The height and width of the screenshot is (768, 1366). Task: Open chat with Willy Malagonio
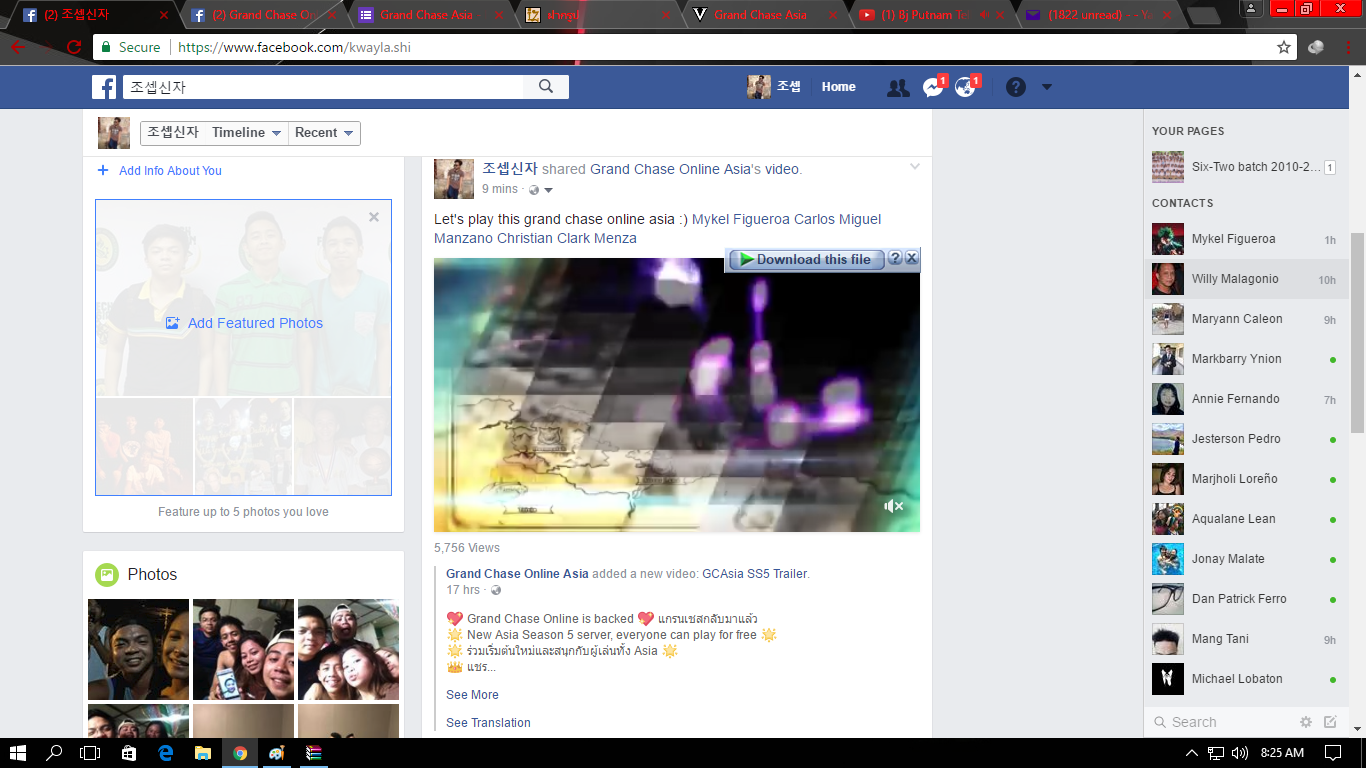[1244, 279]
